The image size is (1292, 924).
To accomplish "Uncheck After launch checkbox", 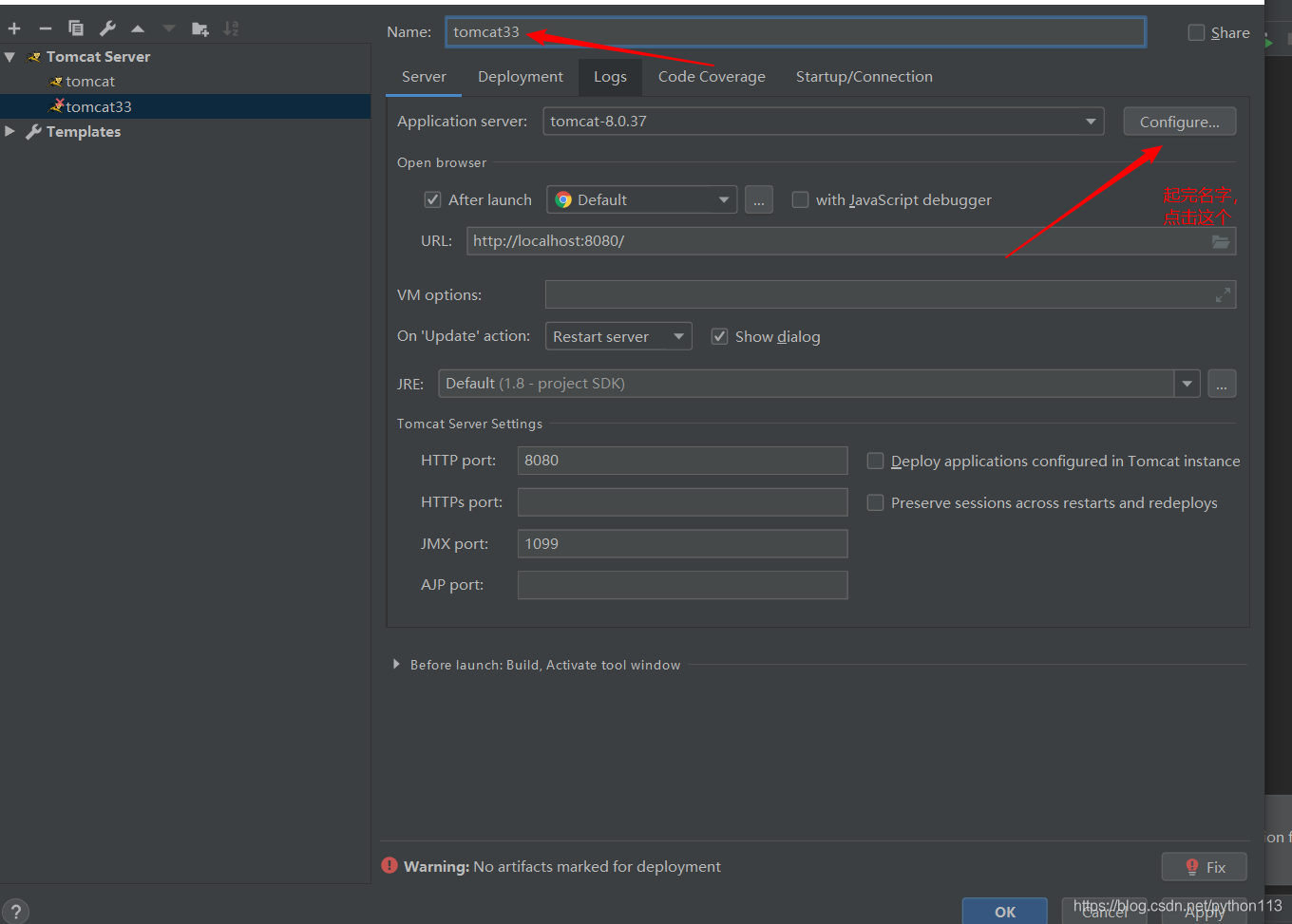I will tap(432, 199).
